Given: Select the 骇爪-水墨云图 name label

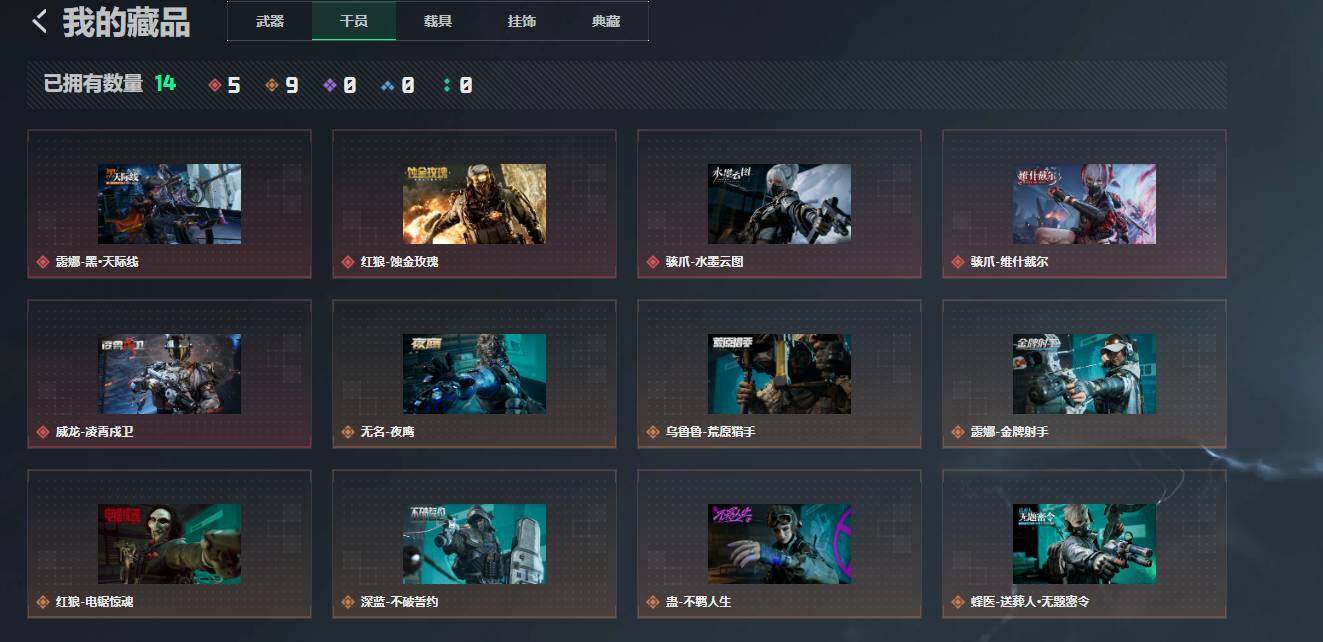Looking at the screenshot, I should click(x=704, y=262).
